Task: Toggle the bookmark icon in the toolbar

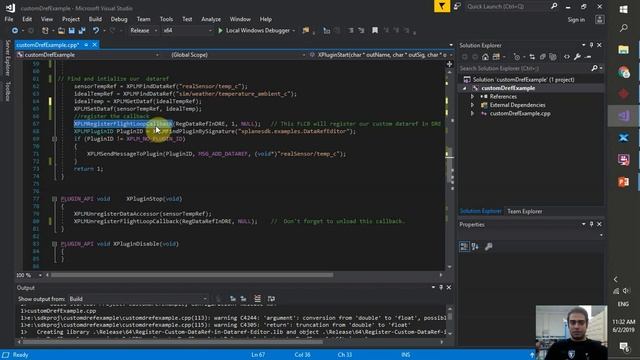Action: 375,31
